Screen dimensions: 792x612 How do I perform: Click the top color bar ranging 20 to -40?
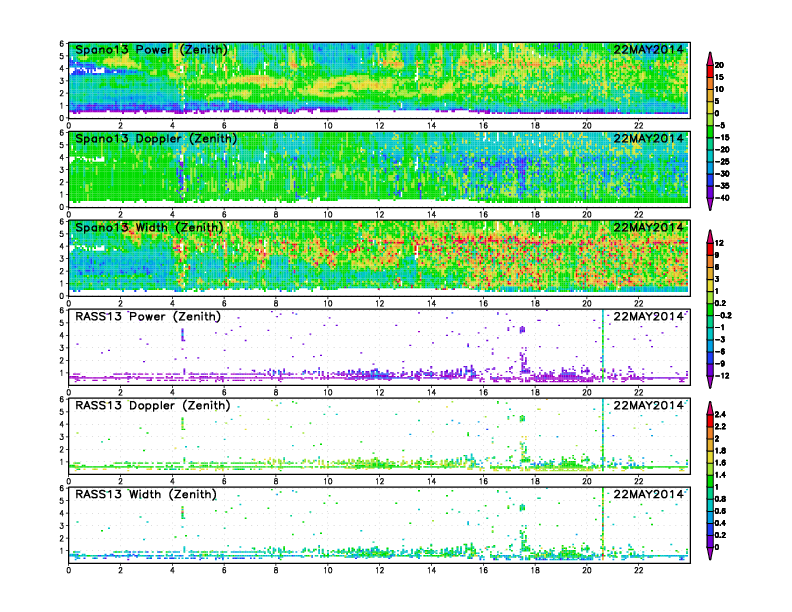point(710,131)
